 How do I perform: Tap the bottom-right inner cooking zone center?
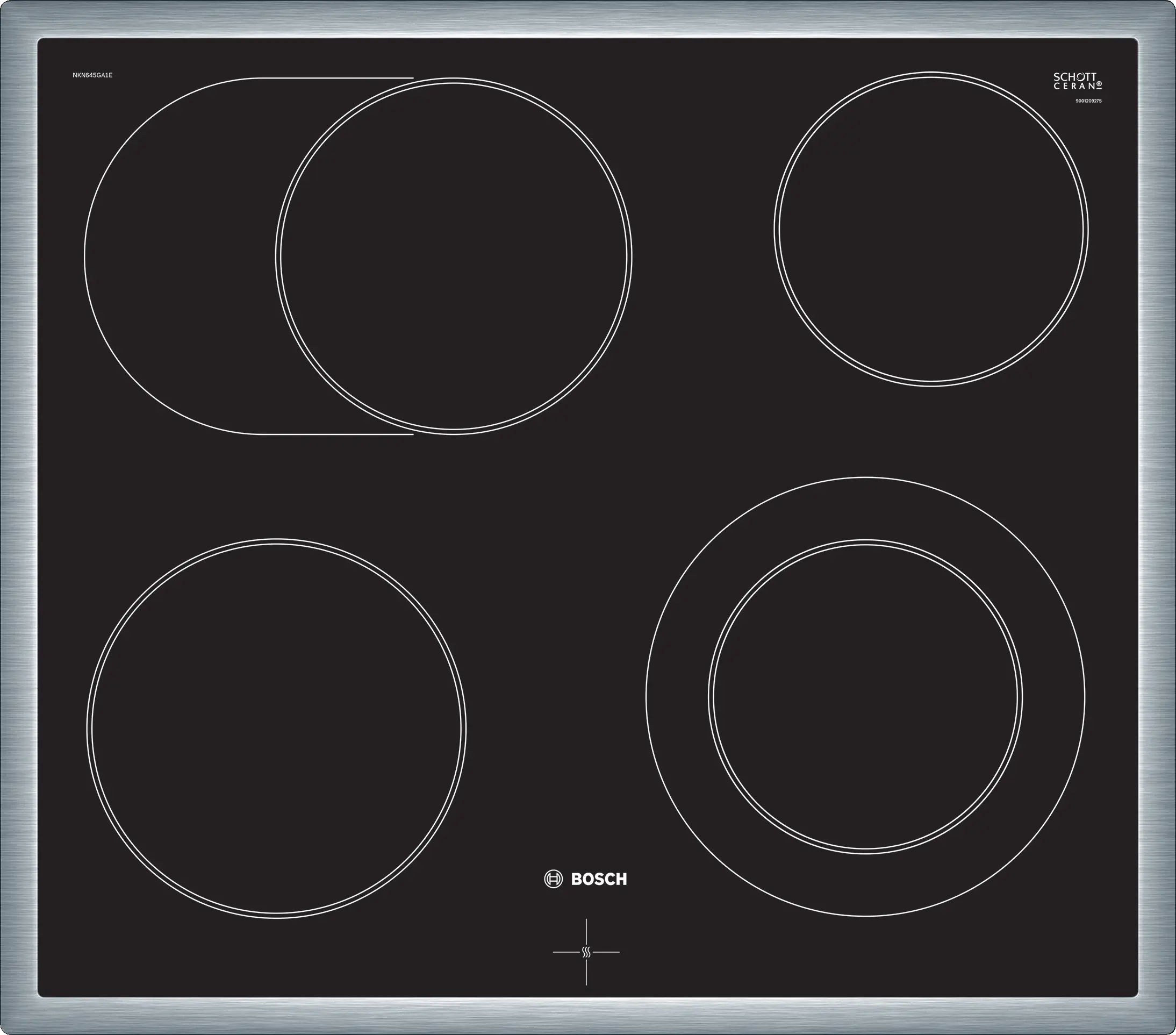(865, 696)
